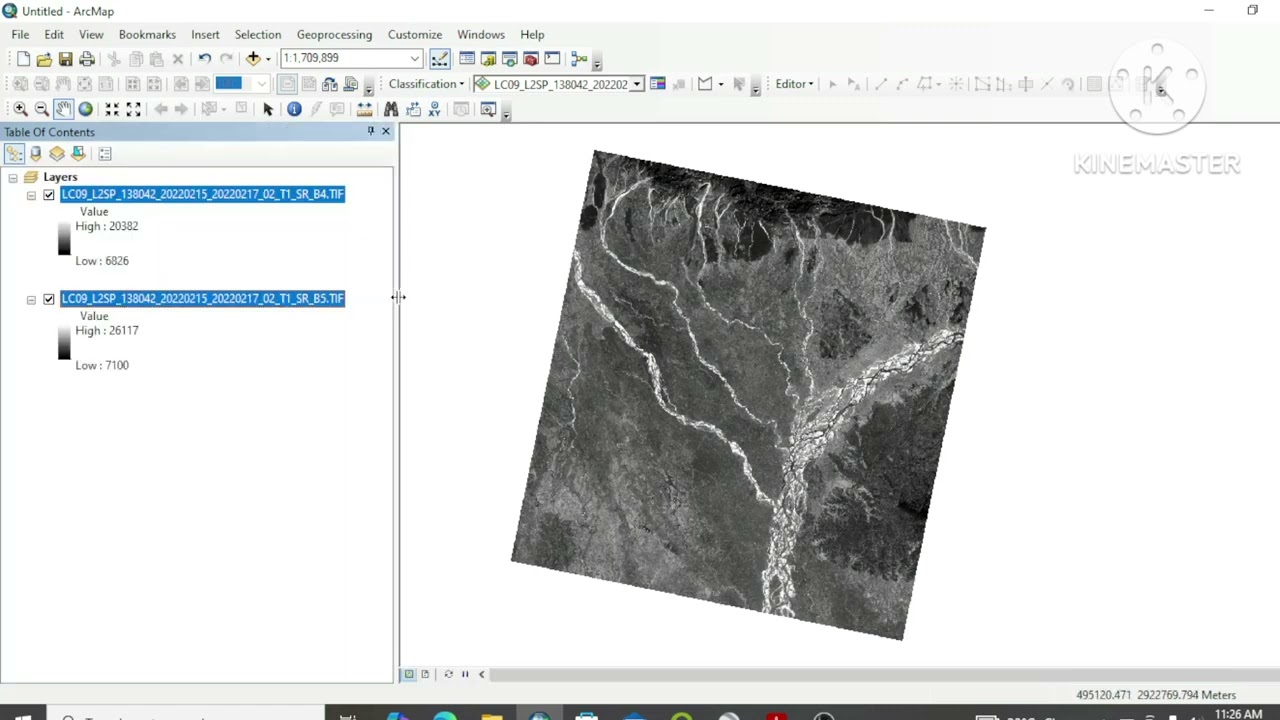Open the Windows menu
The height and width of the screenshot is (720, 1280).
[481, 34]
